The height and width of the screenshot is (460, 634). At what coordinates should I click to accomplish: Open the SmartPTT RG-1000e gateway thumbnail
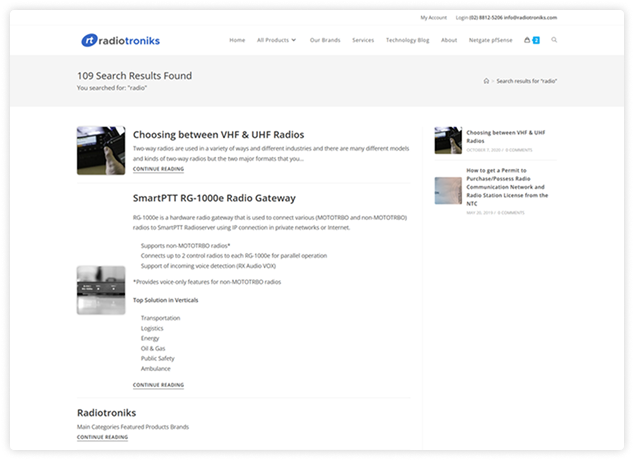click(x=101, y=290)
